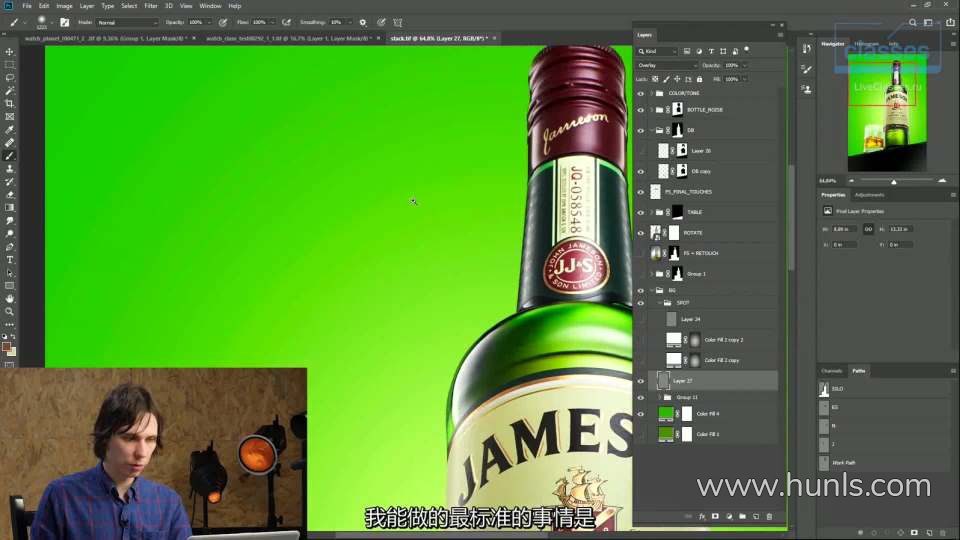Hide the ROTATE layer
This screenshot has width=960, height=540.
(x=640, y=233)
